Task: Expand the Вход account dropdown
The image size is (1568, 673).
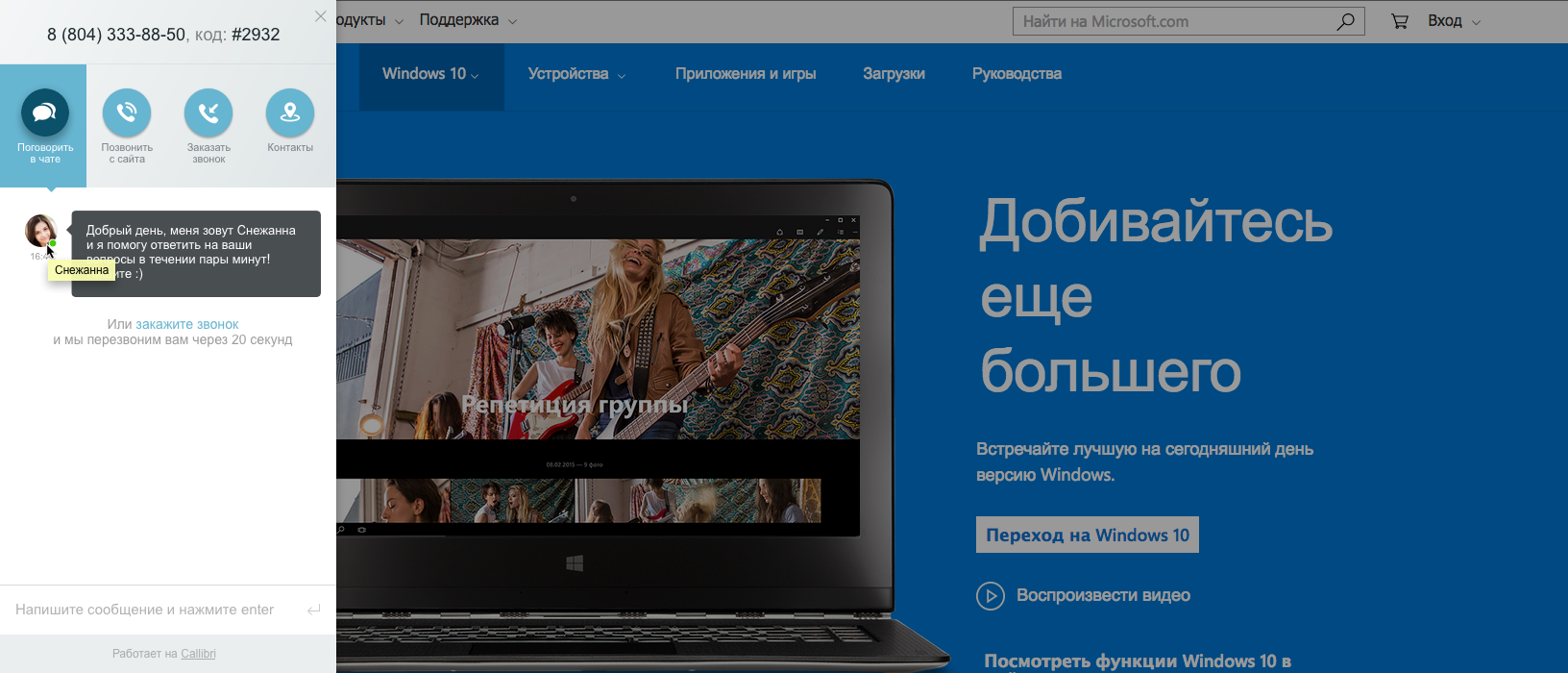Action: tap(1454, 21)
